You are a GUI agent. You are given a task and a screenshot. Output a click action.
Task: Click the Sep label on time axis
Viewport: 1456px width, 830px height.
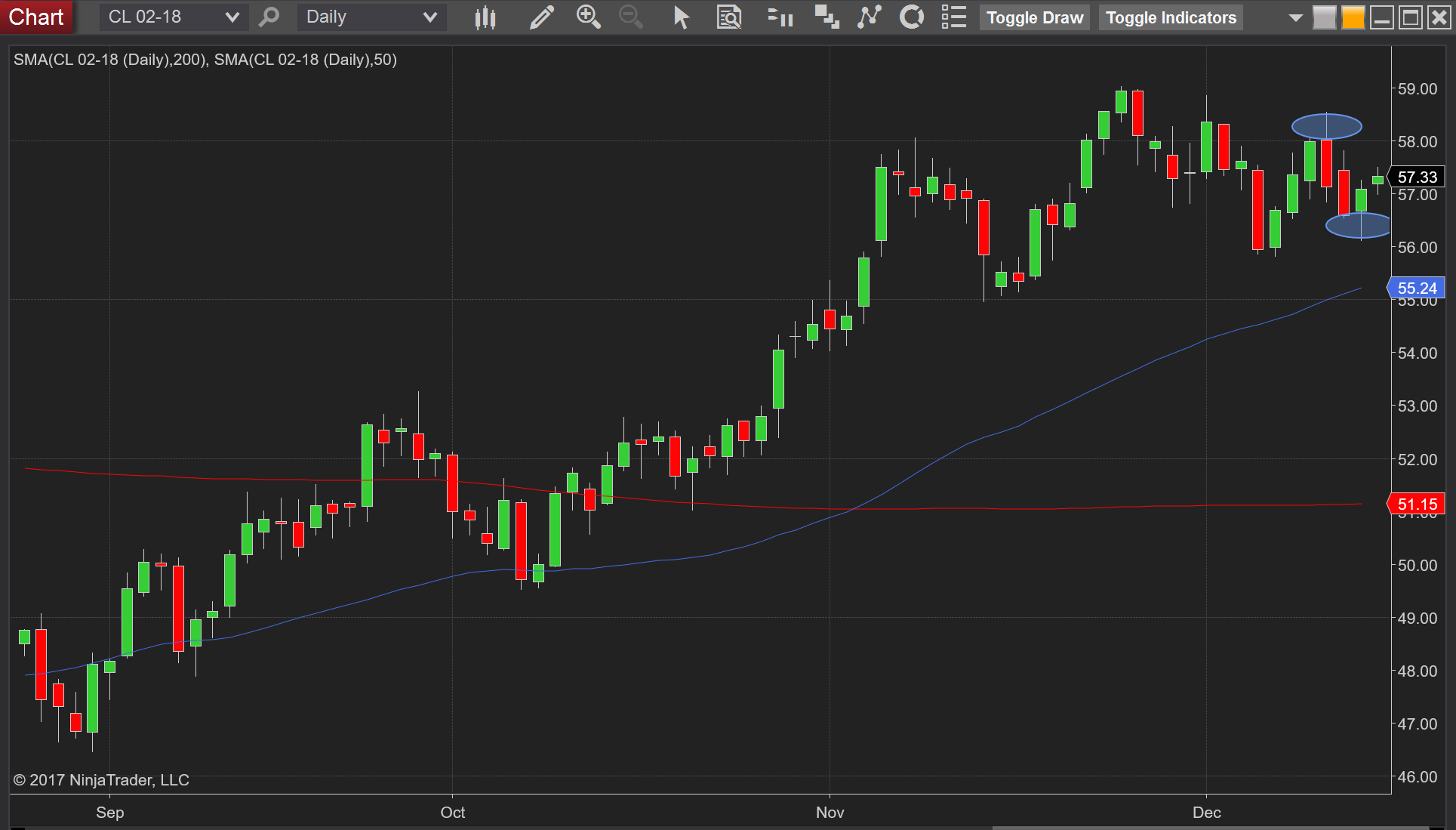click(x=109, y=813)
